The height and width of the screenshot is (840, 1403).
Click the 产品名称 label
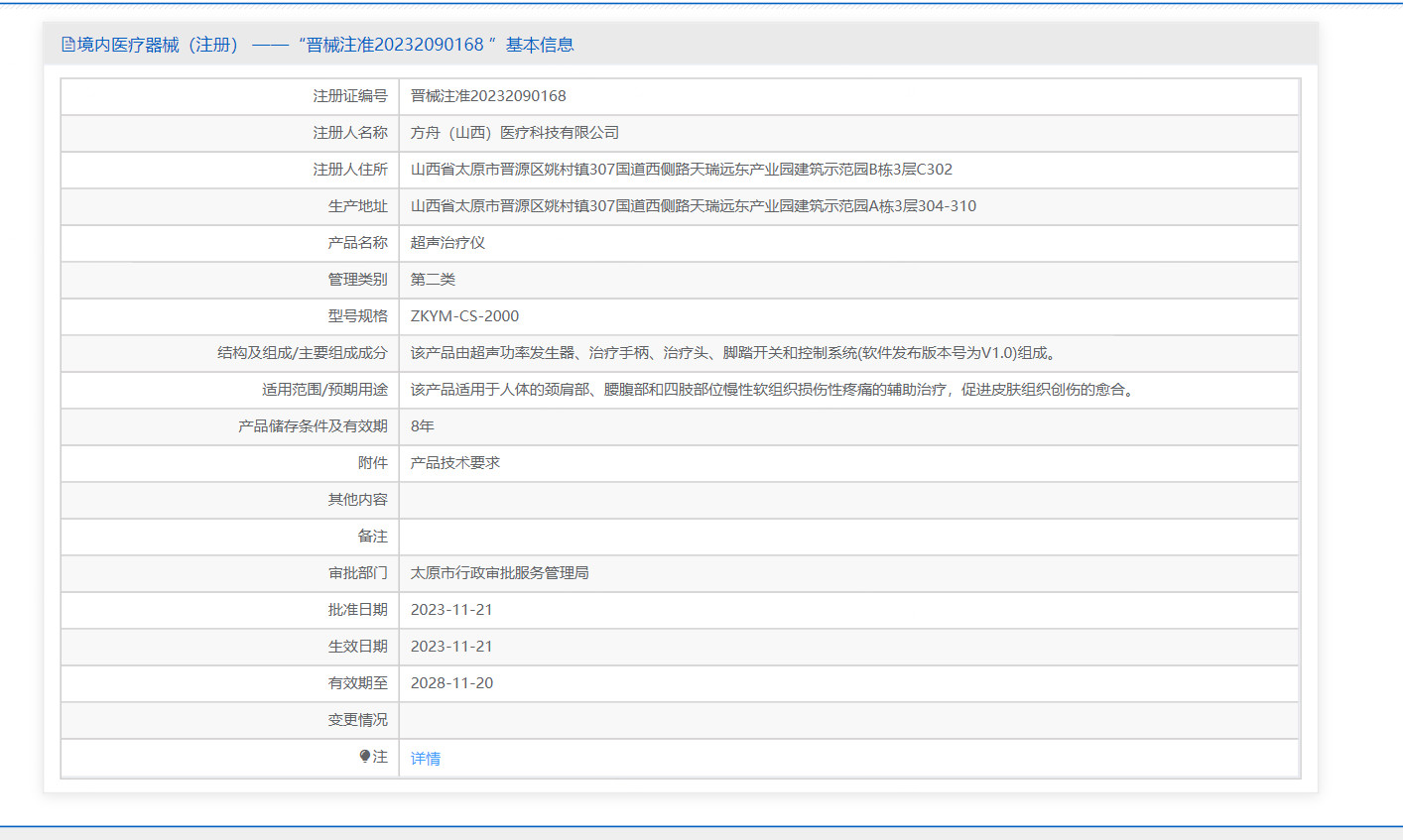358,243
